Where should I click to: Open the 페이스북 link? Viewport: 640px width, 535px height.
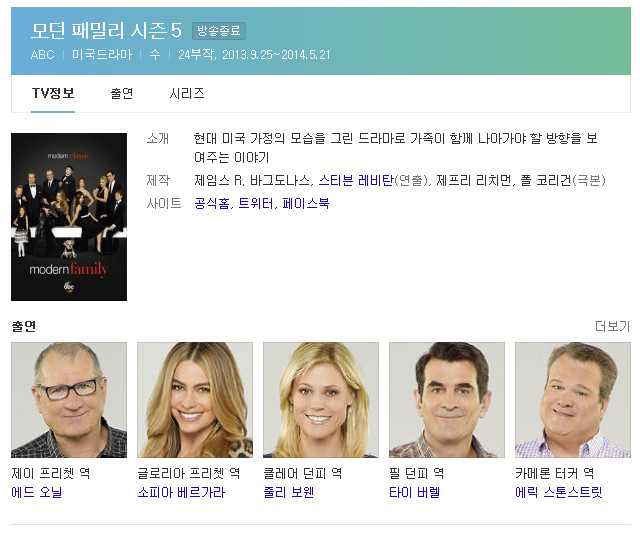(306, 203)
